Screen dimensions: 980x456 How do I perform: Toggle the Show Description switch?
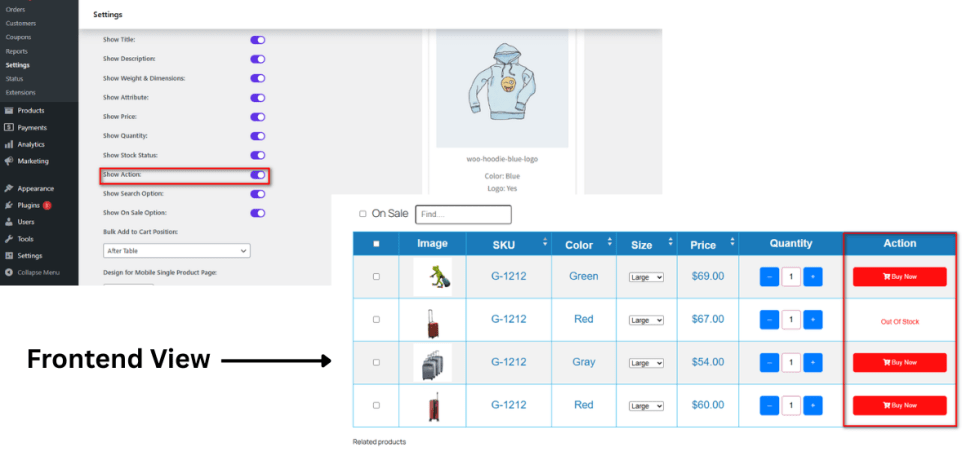pyautogui.click(x=258, y=59)
